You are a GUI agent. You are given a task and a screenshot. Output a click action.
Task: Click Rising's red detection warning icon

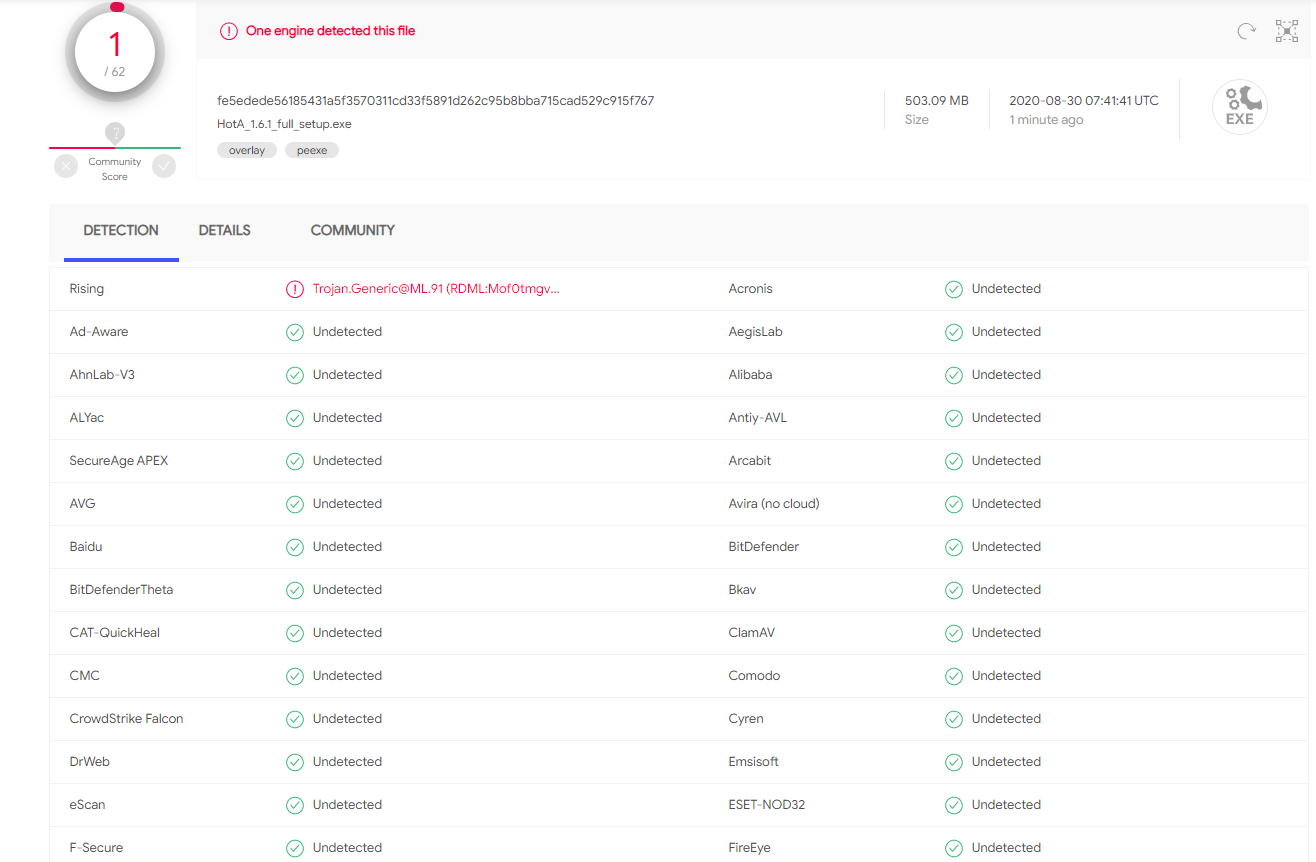(295, 289)
